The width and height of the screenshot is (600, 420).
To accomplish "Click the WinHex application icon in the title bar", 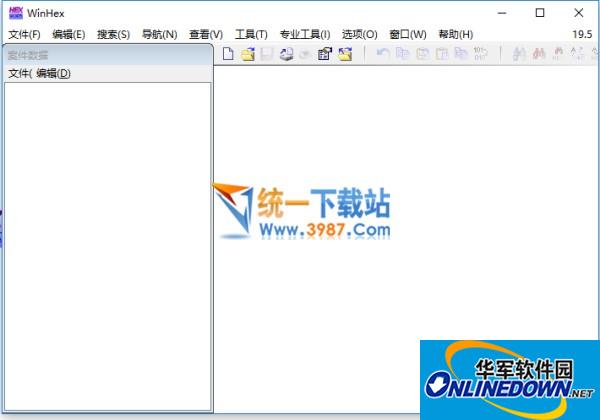I will coord(16,13).
